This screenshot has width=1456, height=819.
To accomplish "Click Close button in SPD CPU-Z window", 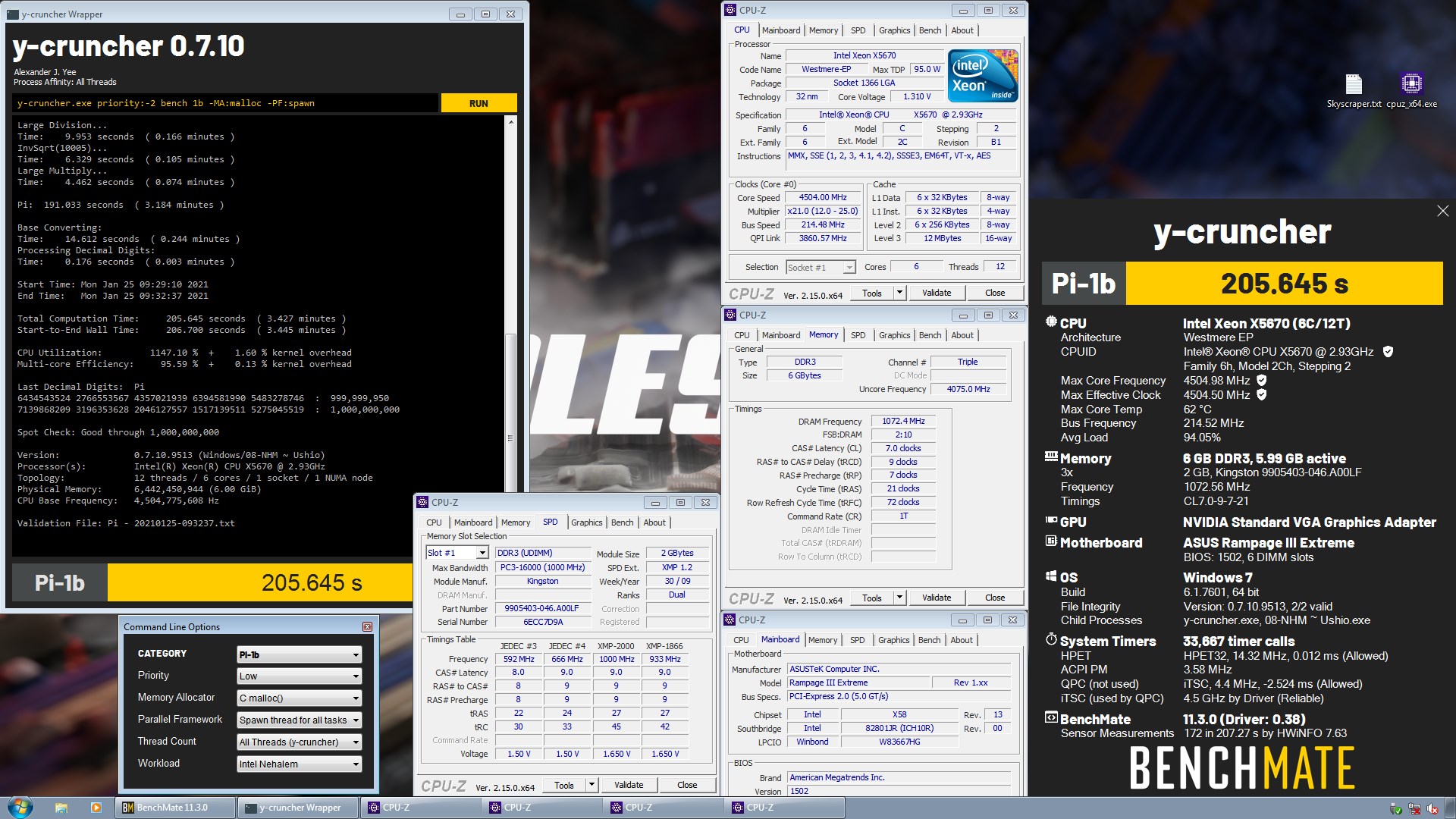I will (687, 785).
